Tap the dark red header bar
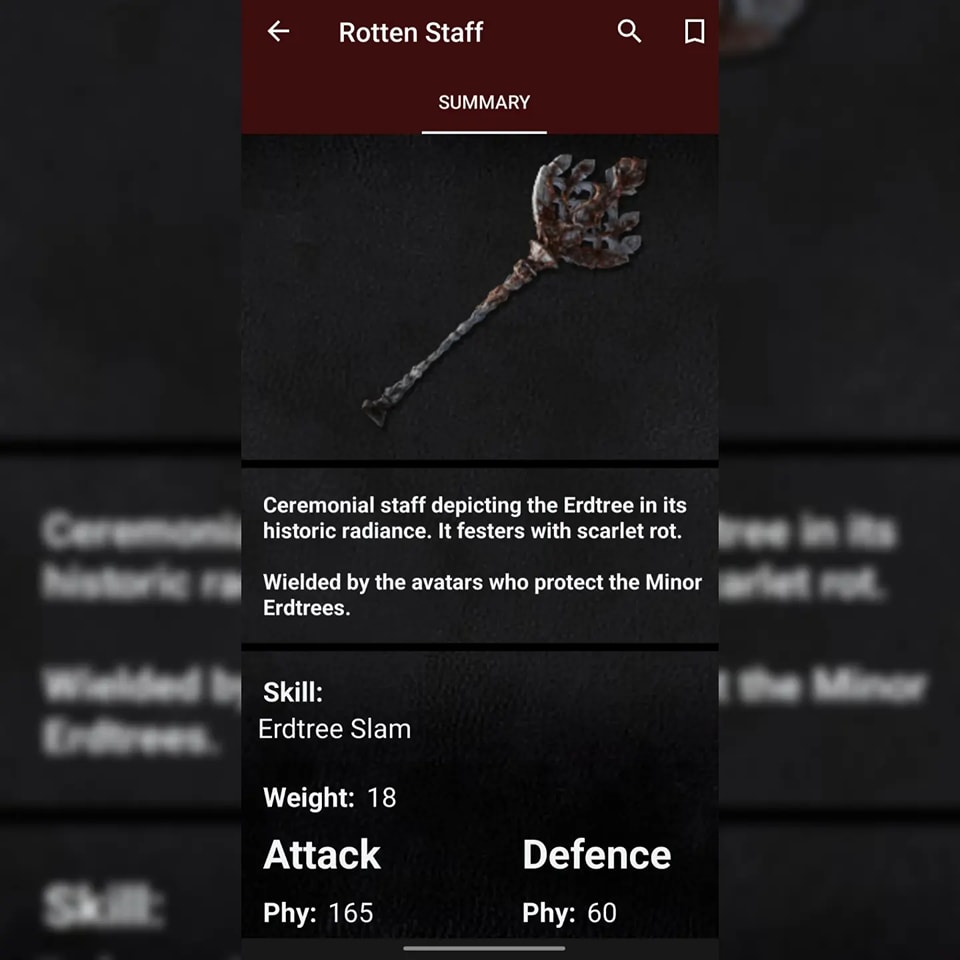 [x=480, y=67]
